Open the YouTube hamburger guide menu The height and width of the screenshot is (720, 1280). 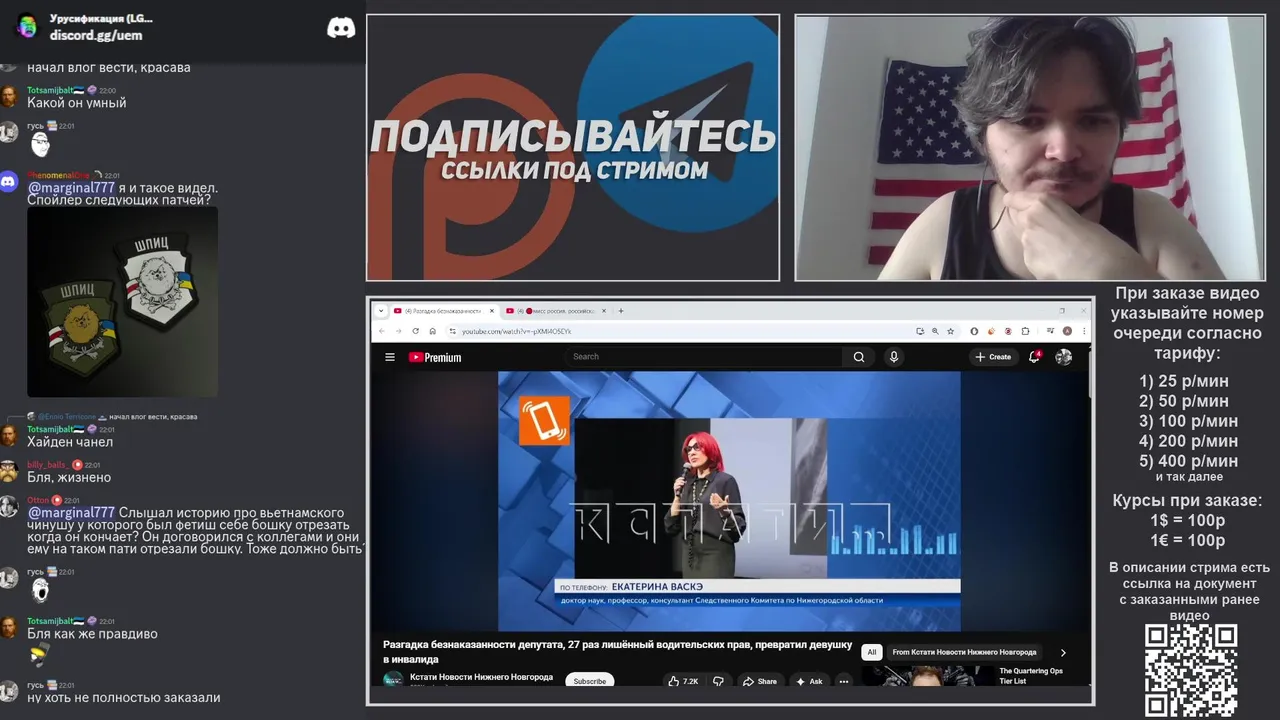pyautogui.click(x=390, y=357)
